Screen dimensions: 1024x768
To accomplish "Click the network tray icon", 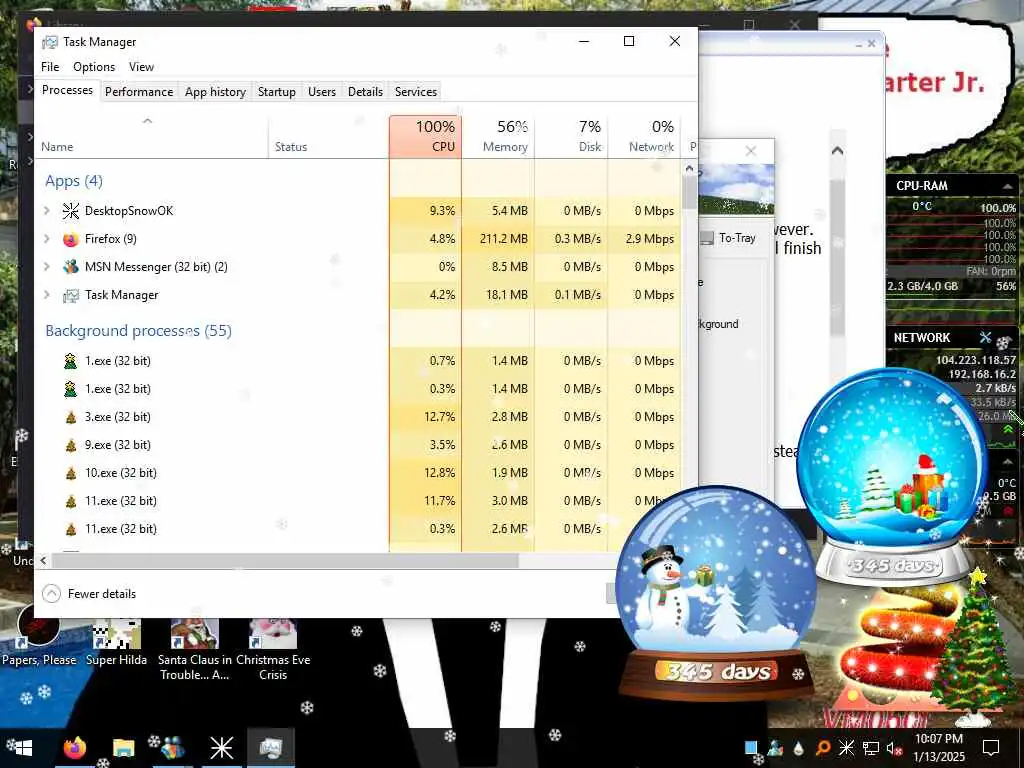I will 871,748.
